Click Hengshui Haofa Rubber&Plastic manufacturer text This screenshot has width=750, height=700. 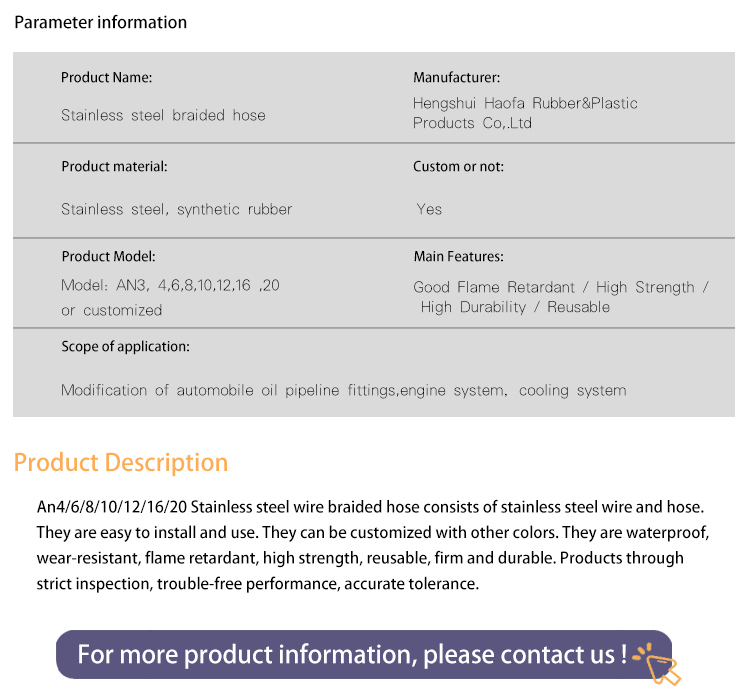pyautogui.click(x=525, y=113)
